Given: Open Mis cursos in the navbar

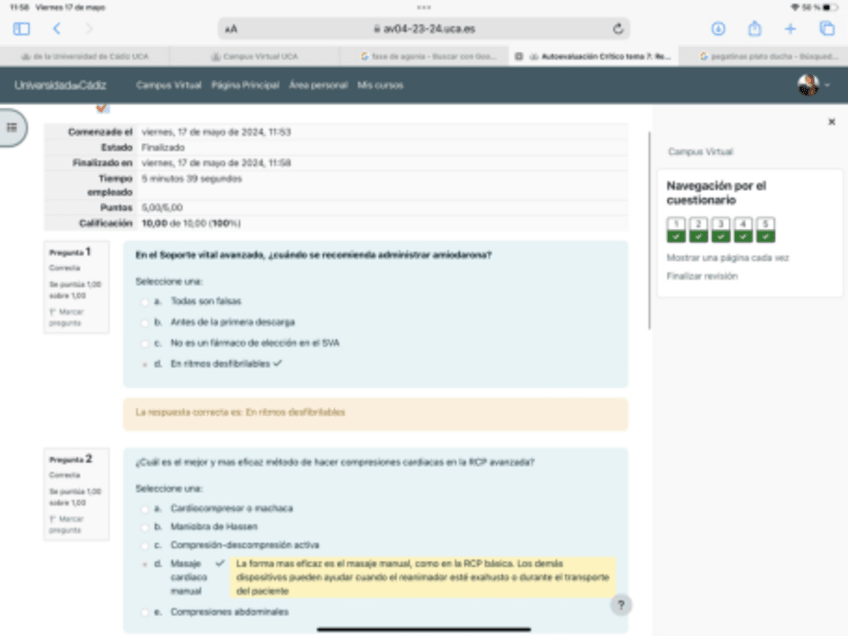Looking at the screenshot, I should 380,85.
